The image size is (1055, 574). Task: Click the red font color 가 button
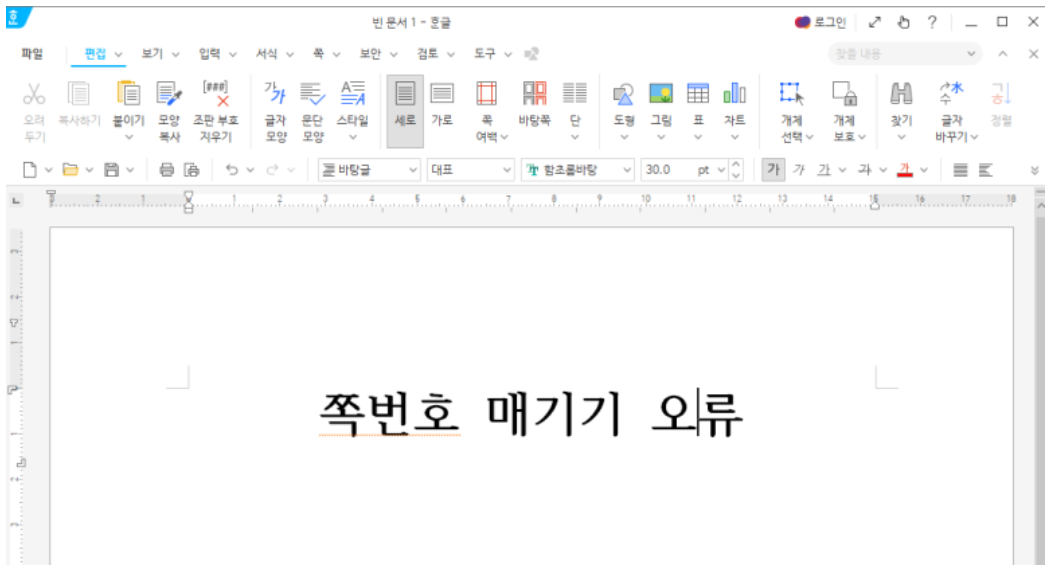point(905,170)
